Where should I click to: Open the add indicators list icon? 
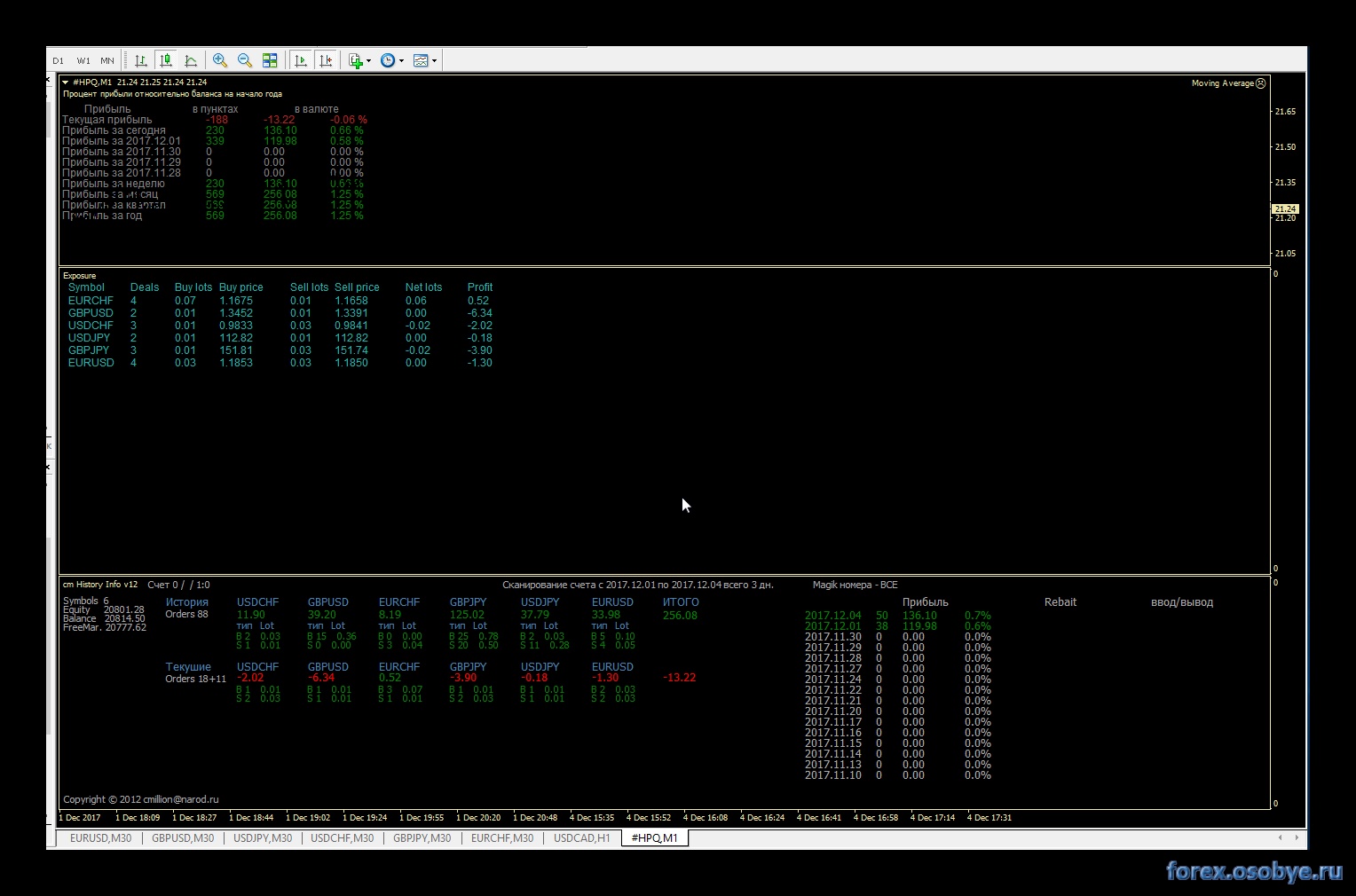point(356,60)
